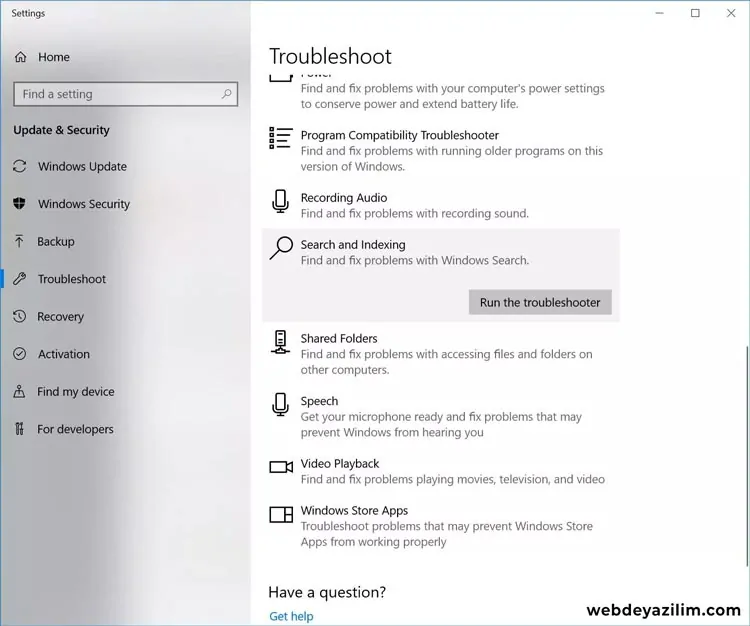Screen dimensions: 750x626
Task: Open the Get help link
Action: point(291,616)
